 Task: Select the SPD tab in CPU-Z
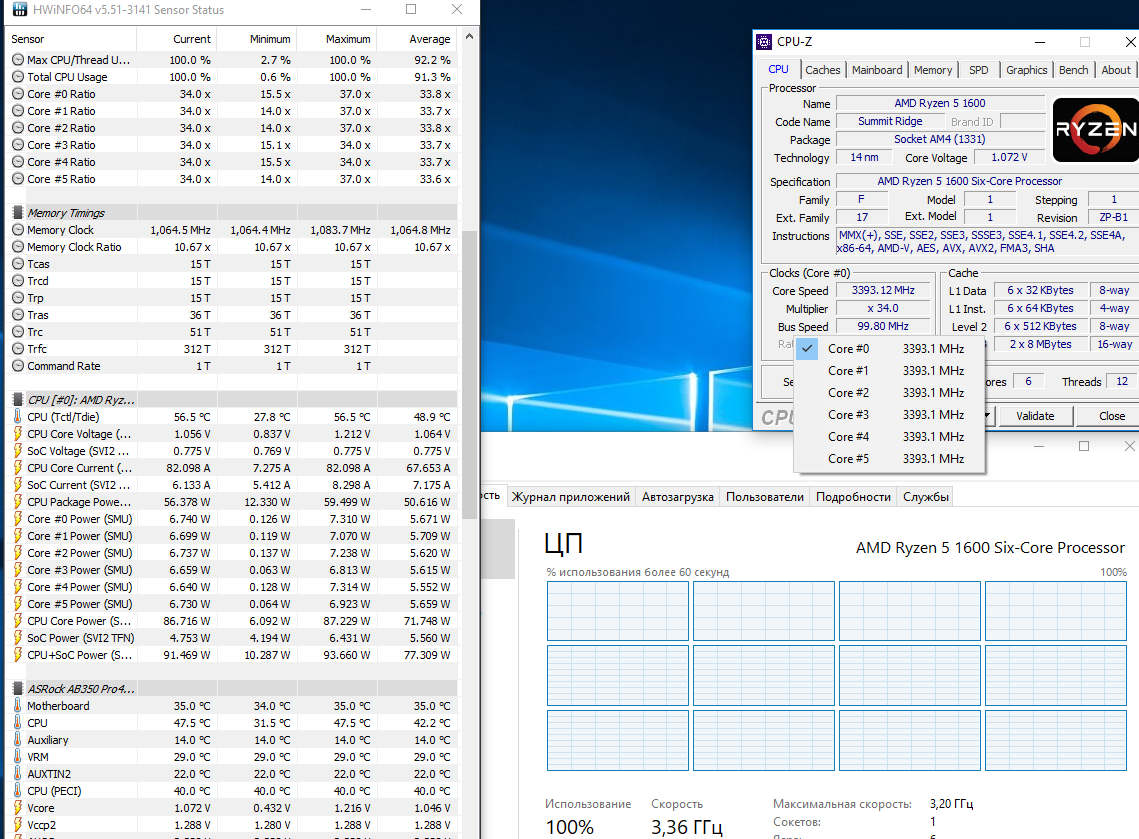click(978, 70)
